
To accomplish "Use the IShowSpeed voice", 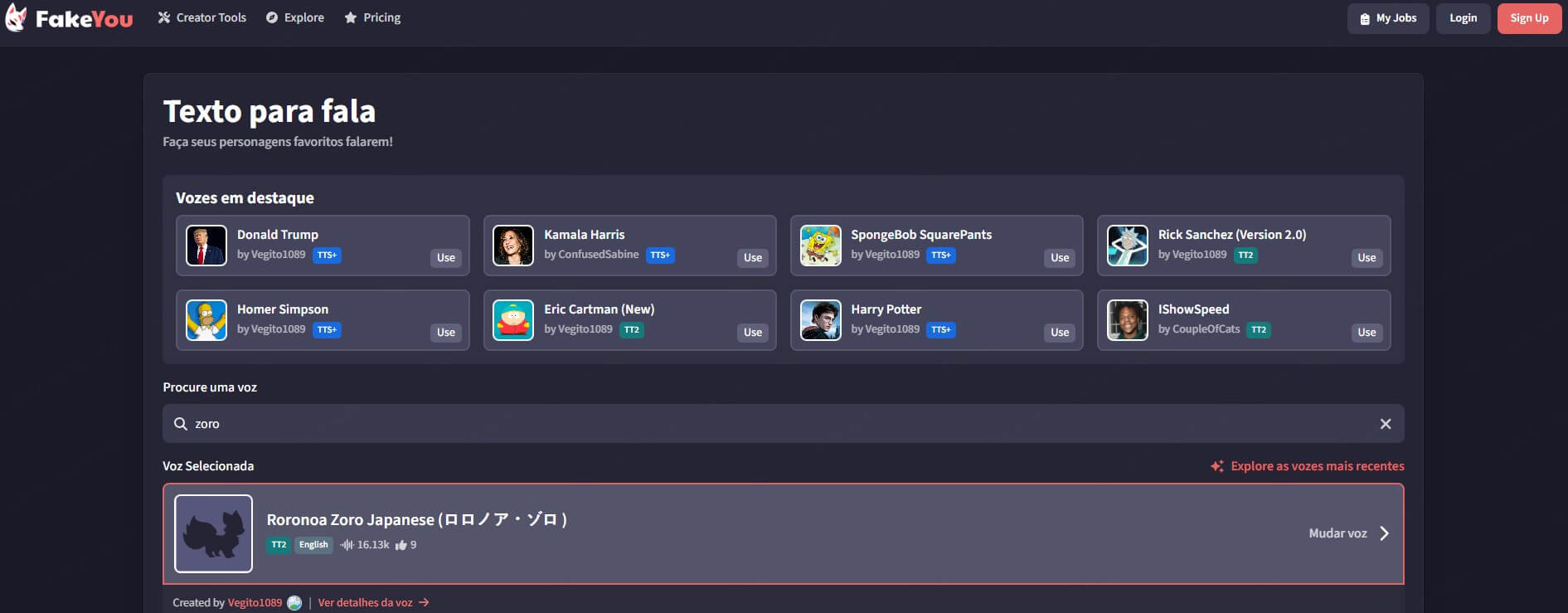I will (1367, 333).
